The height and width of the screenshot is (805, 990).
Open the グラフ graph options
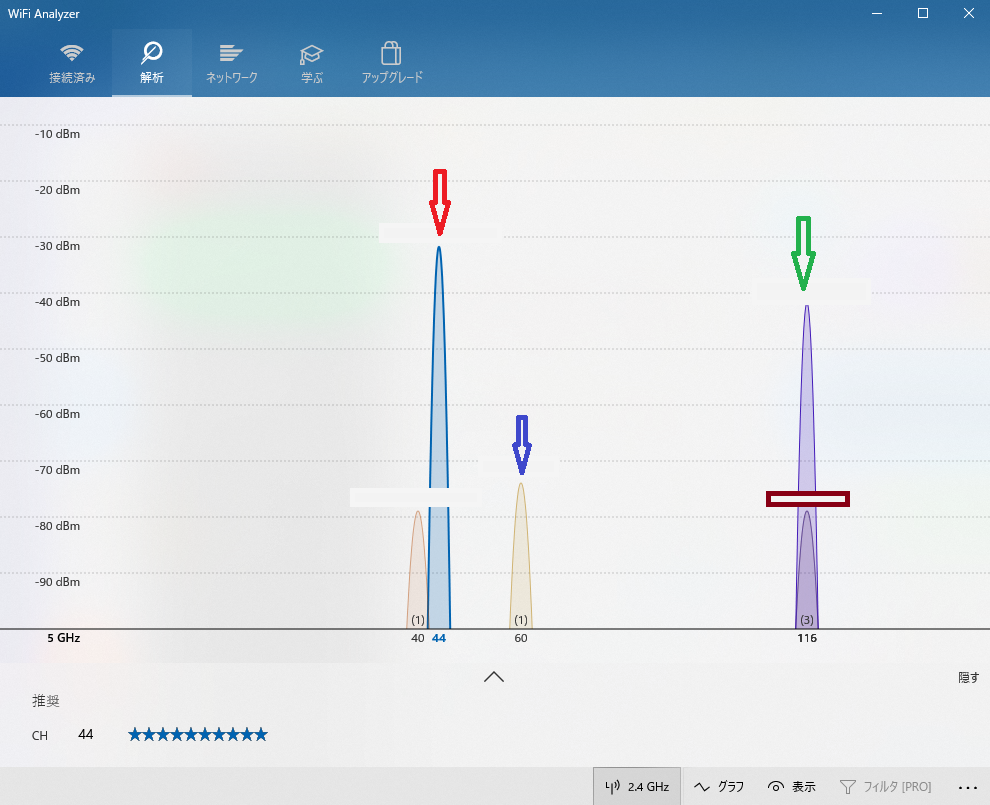(x=719, y=786)
